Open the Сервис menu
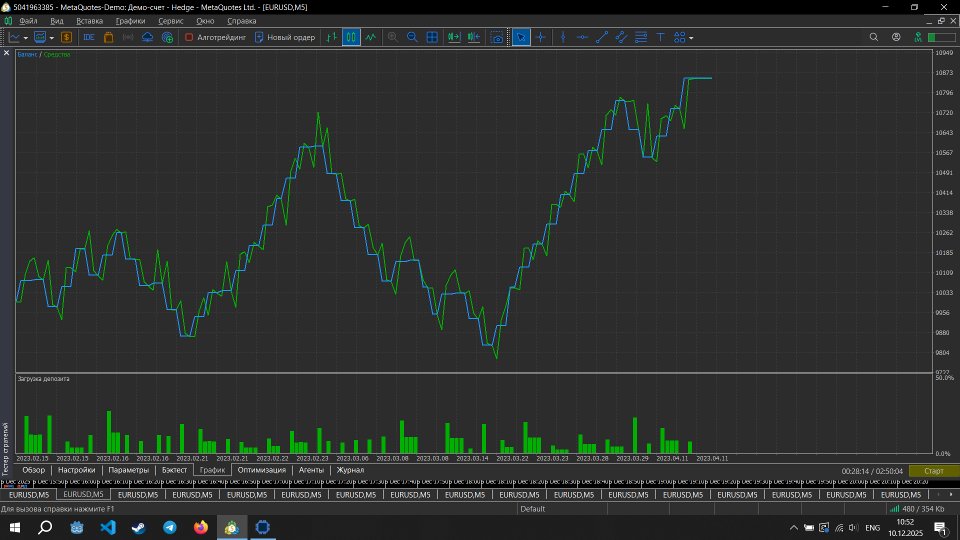 click(x=171, y=21)
